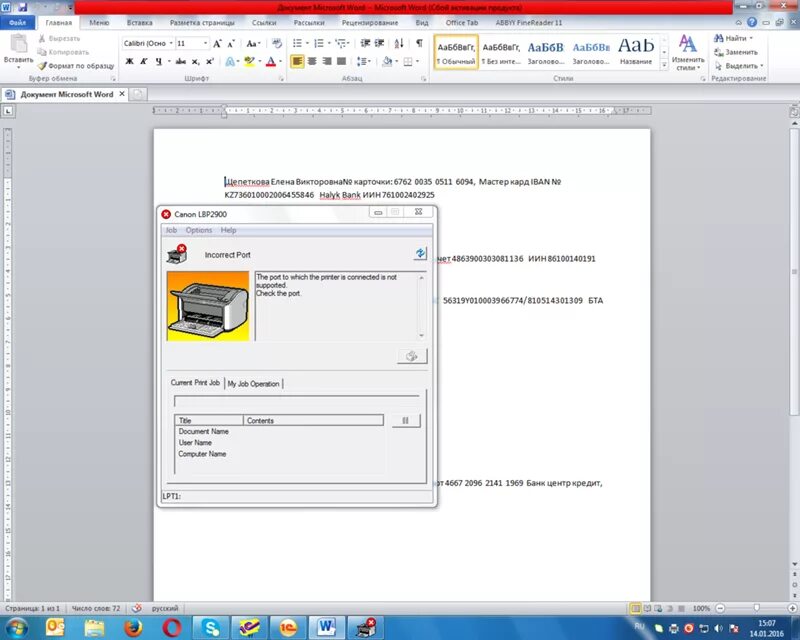Switch to My Job Operation tab
Viewport: 800px width, 640px height.
click(254, 384)
